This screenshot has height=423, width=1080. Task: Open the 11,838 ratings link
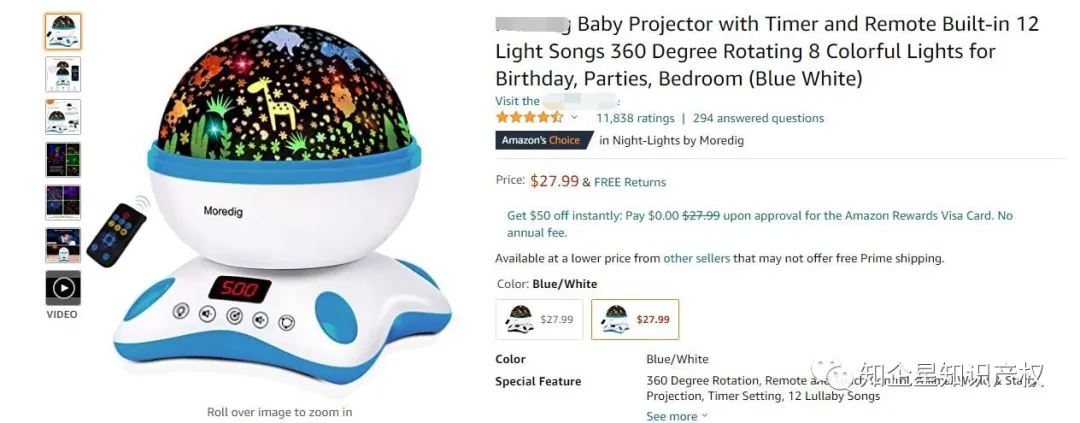pos(635,118)
